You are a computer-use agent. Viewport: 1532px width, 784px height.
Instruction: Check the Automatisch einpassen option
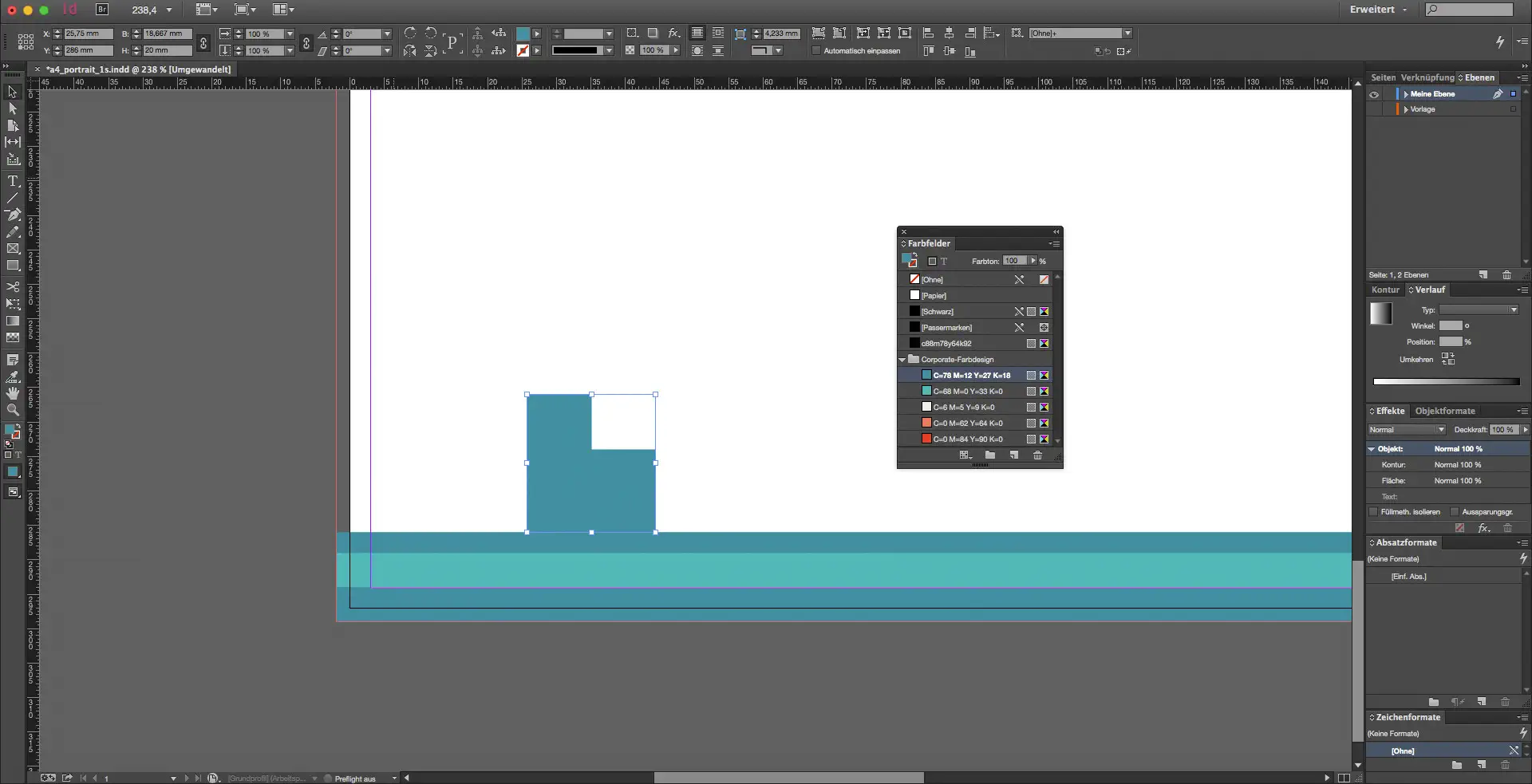(816, 51)
